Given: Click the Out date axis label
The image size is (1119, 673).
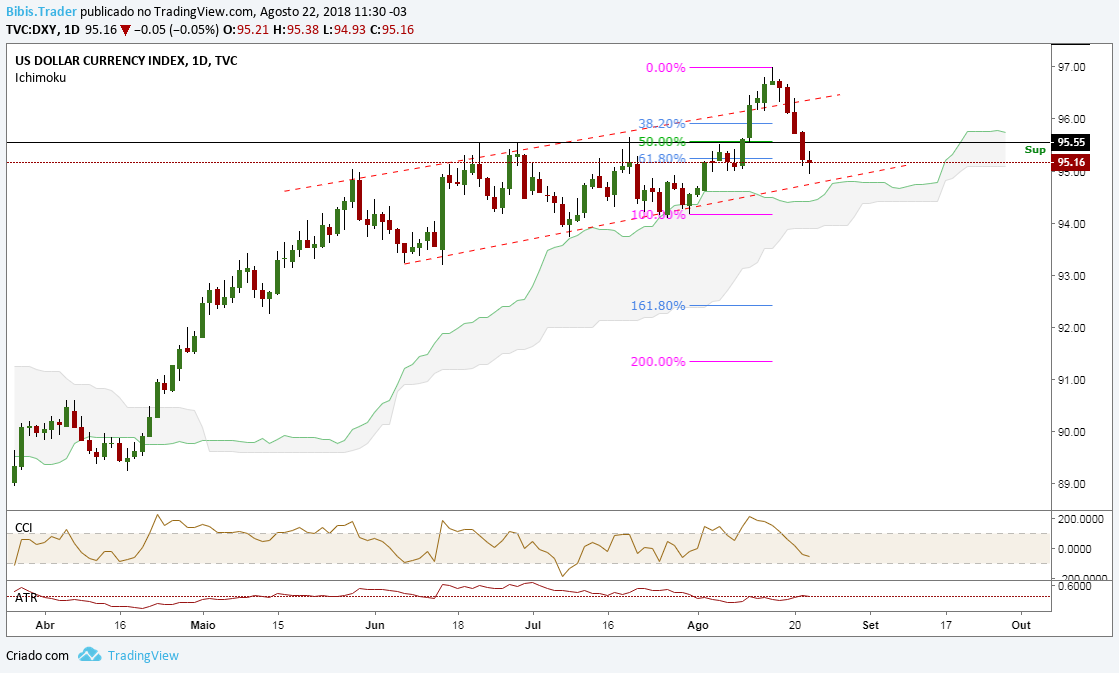Looking at the screenshot, I should tap(1021, 625).
